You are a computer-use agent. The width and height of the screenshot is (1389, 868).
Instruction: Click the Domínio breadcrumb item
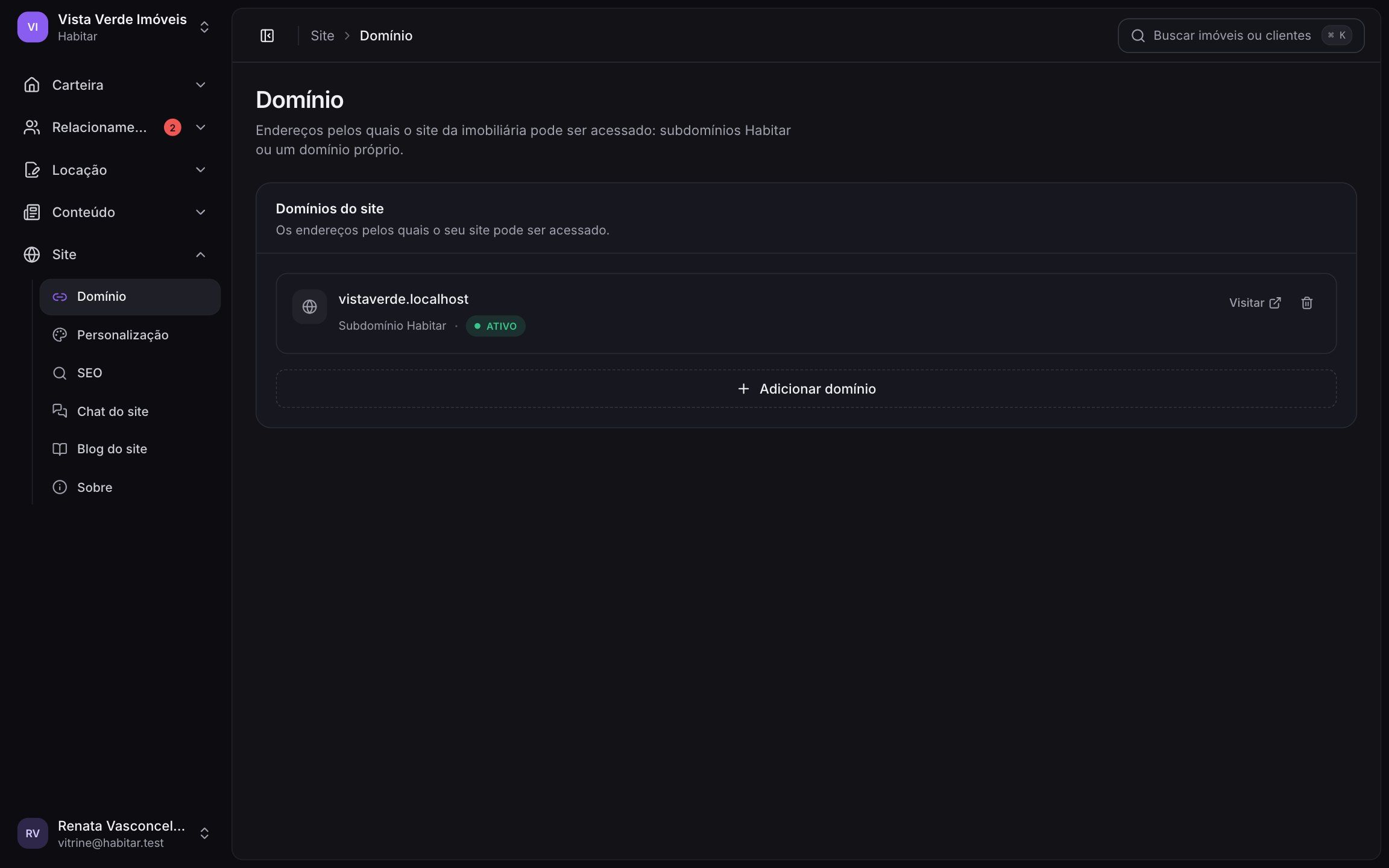coord(386,36)
